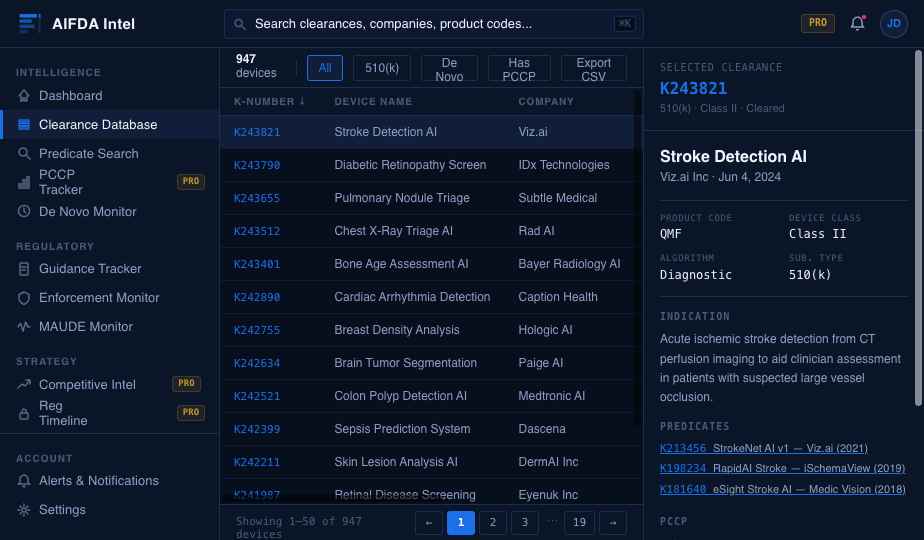Select the 510(k) filter

click(x=382, y=68)
